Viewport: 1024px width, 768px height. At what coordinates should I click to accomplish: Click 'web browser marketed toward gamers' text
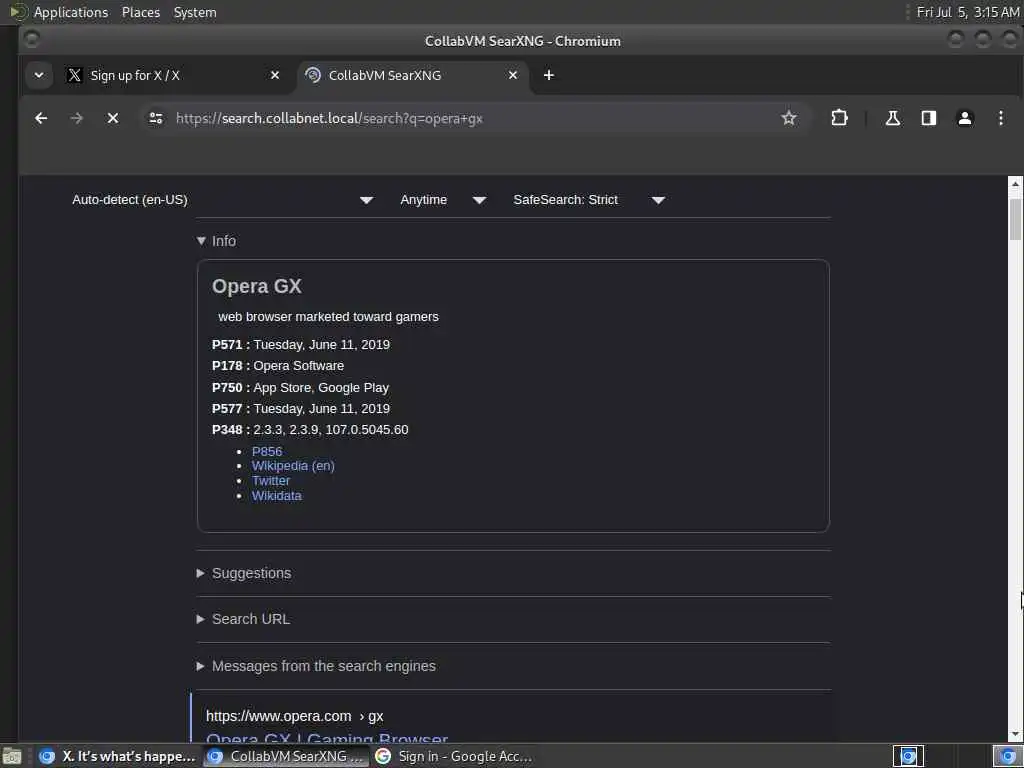[328, 317]
